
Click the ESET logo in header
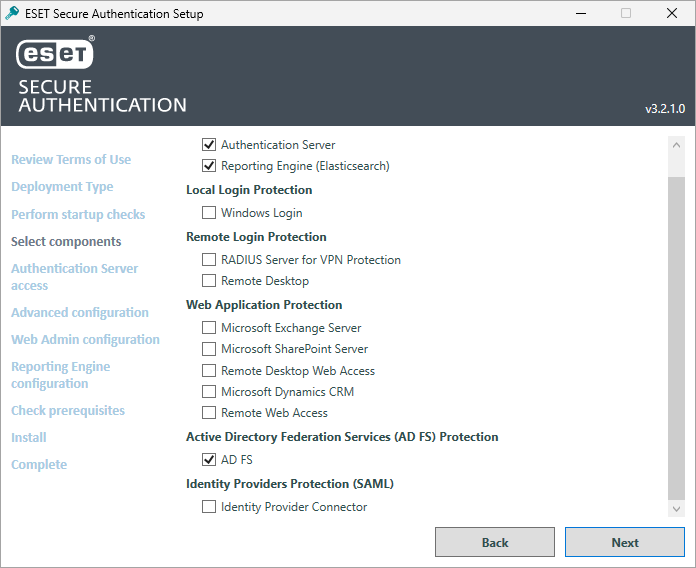tap(55, 53)
